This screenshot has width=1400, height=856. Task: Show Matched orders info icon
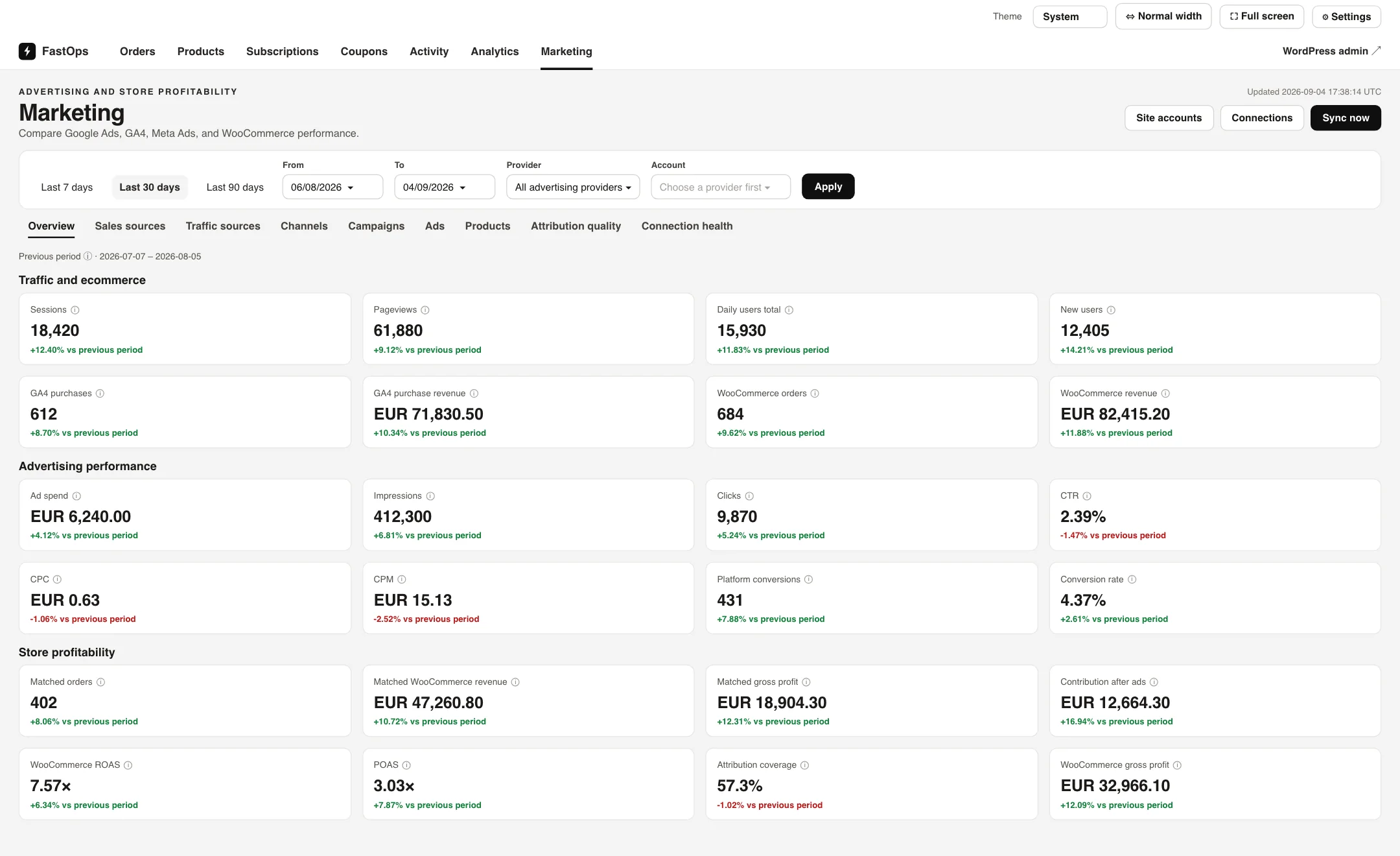click(x=100, y=682)
